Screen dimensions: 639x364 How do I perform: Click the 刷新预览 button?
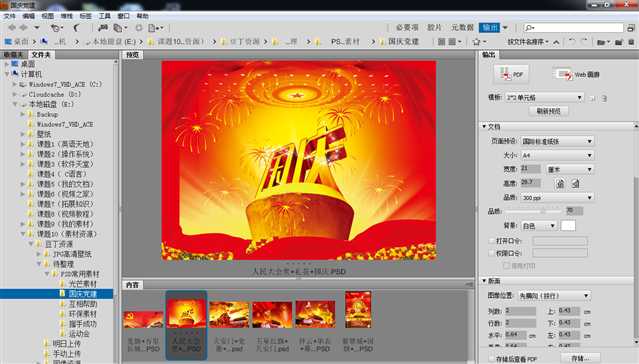point(548,111)
